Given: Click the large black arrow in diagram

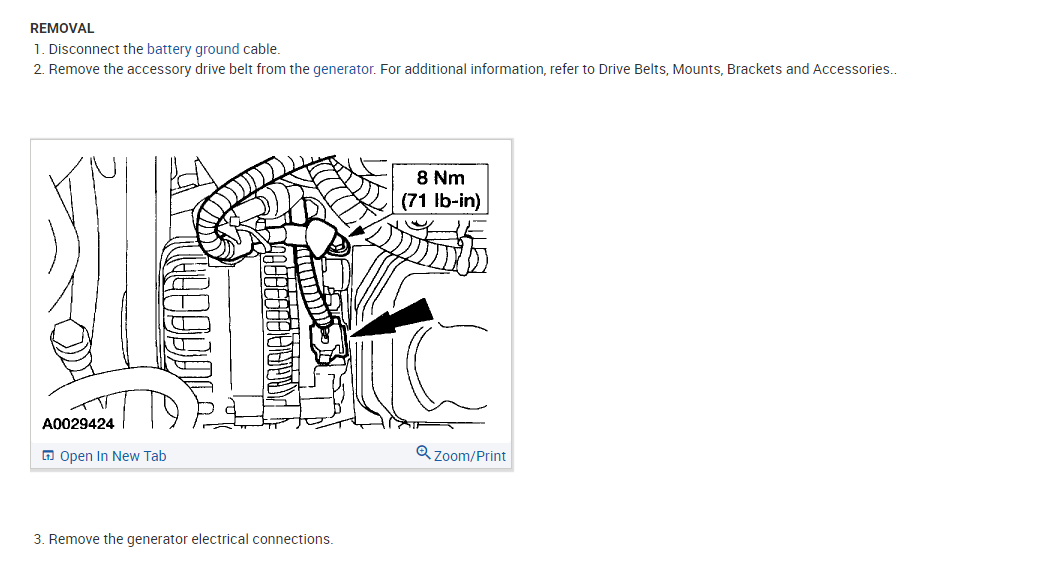Looking at the screenshot, I should pos(392,317).
